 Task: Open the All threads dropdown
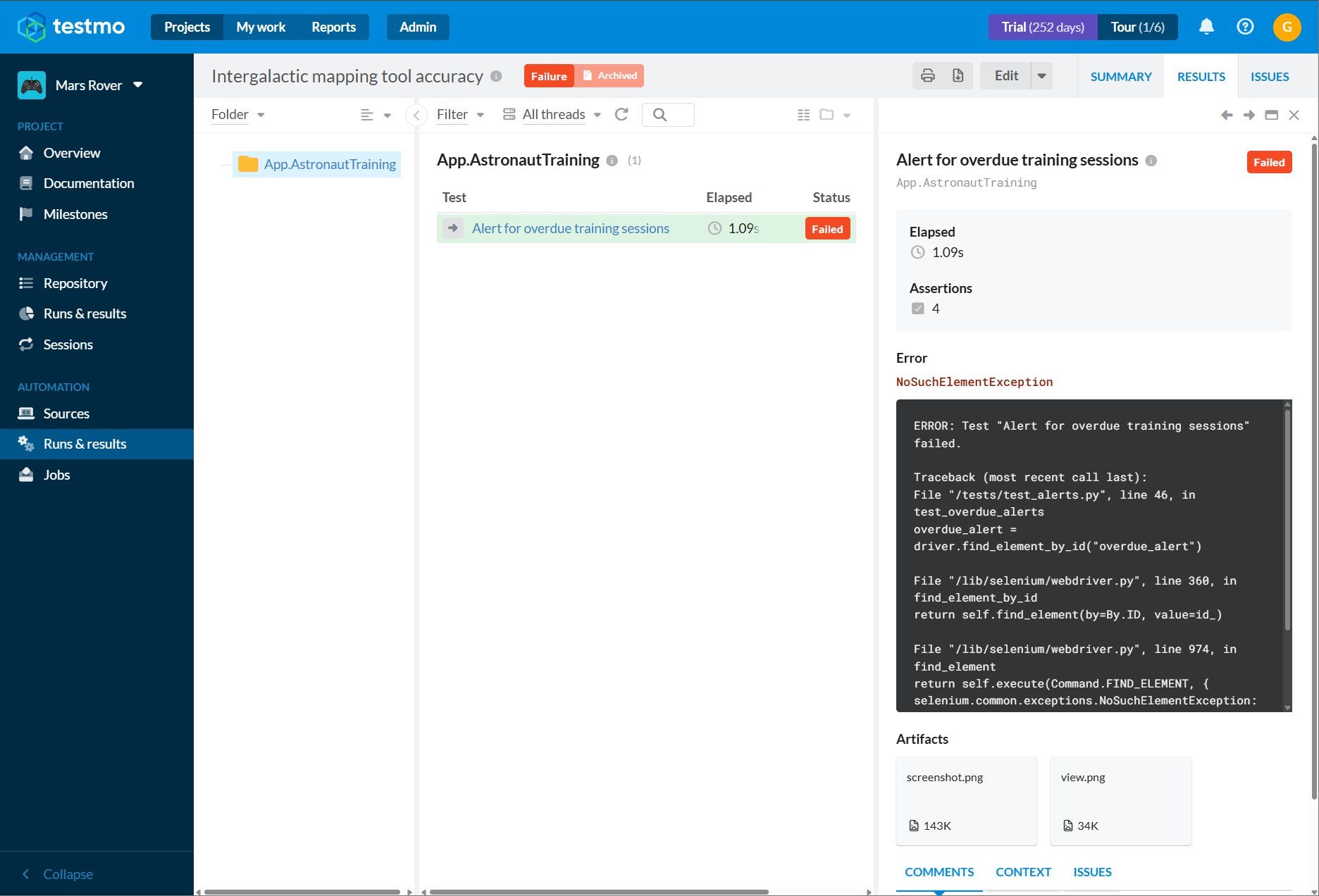coord(552,114)
